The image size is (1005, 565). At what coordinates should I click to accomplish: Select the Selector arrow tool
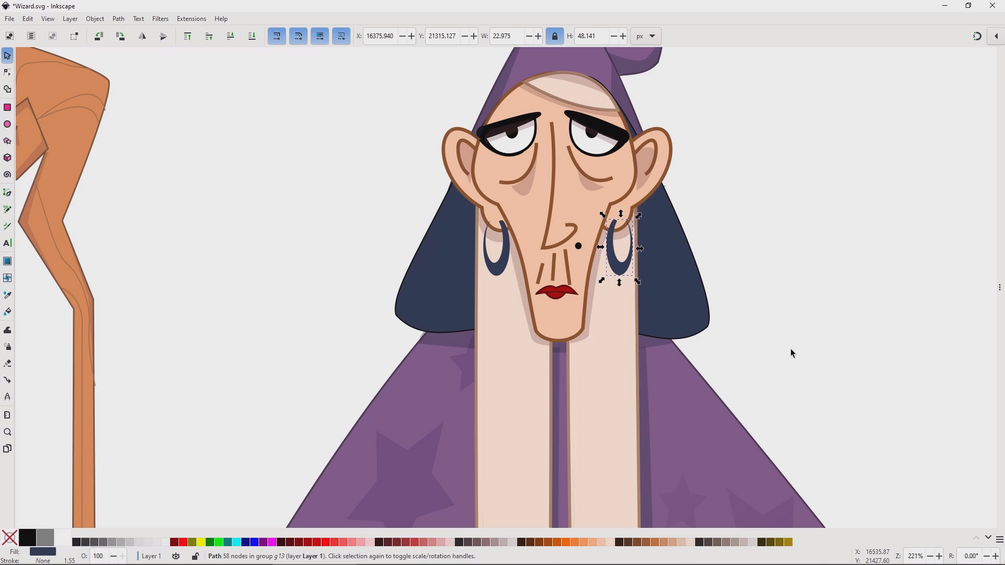point(7,56)
